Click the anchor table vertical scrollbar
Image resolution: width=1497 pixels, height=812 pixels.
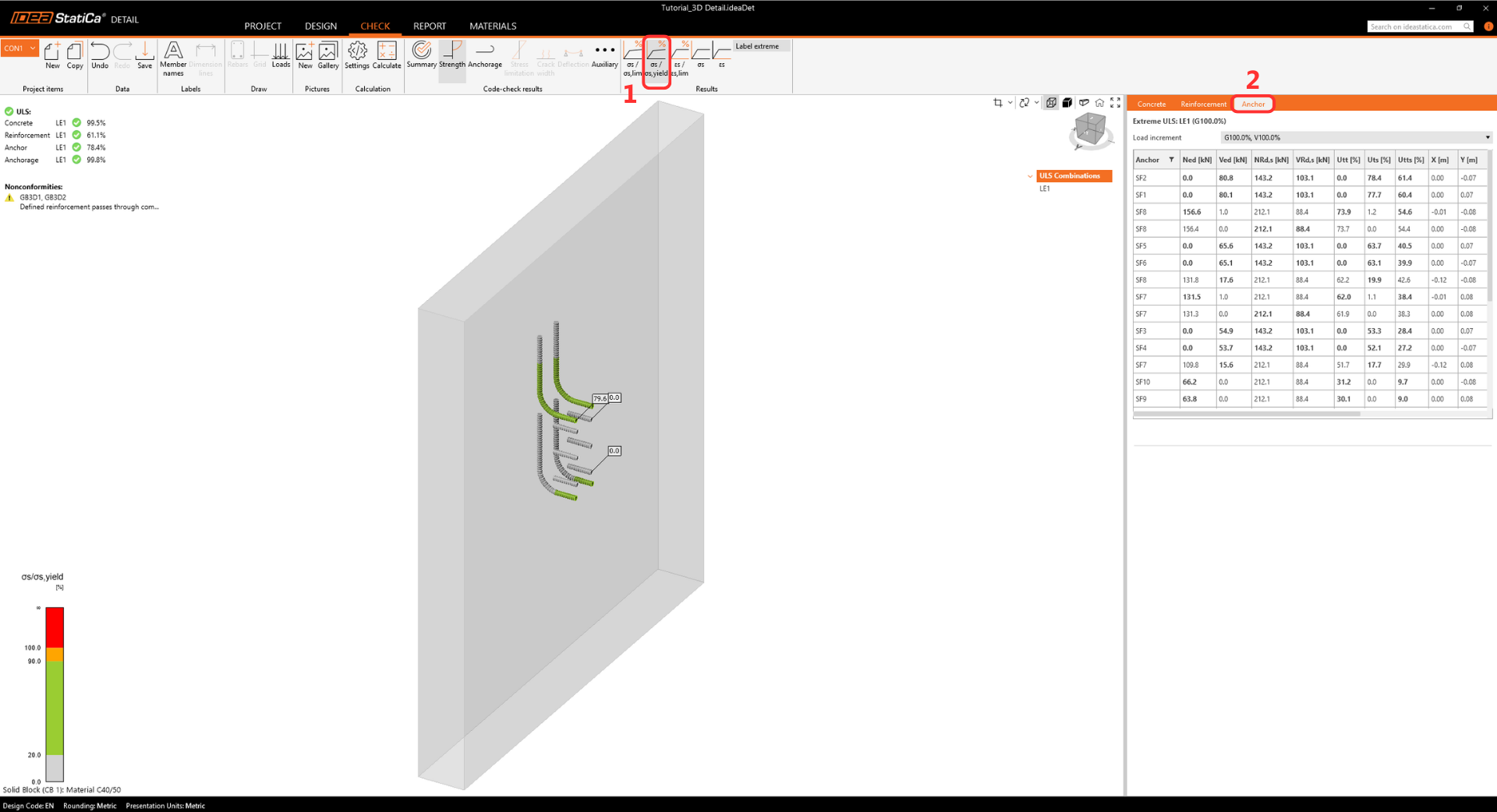tap(1490, 226)
